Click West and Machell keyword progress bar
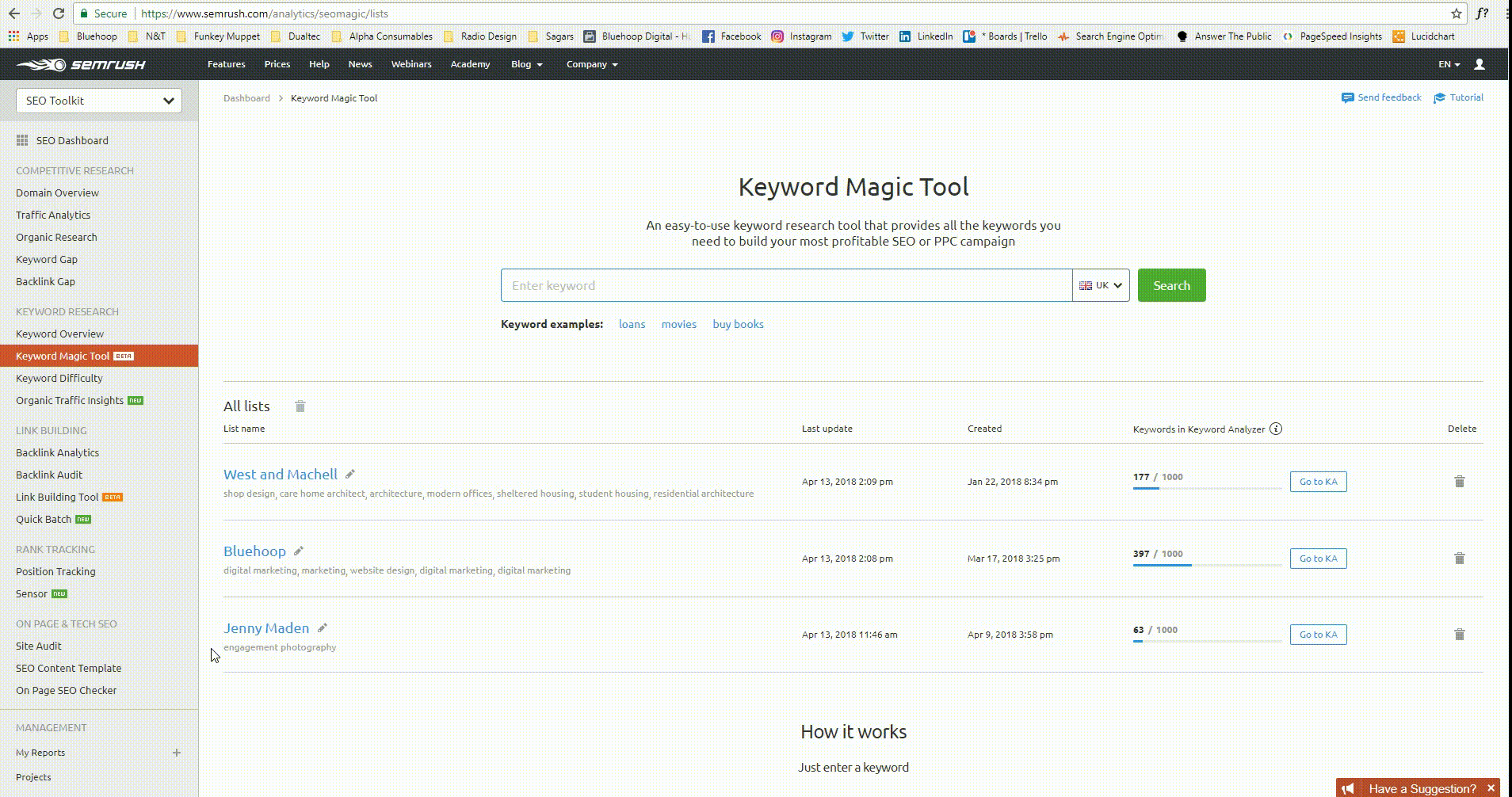1512x797 pixels. [1207, 488]
